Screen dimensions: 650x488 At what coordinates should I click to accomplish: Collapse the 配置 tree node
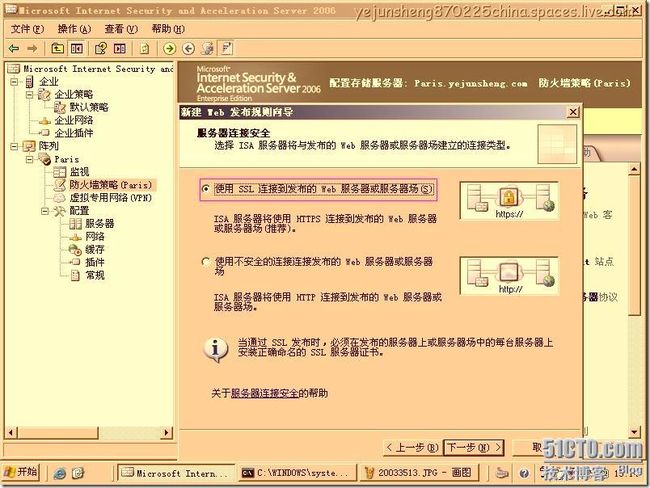click(x=45, y=211)
